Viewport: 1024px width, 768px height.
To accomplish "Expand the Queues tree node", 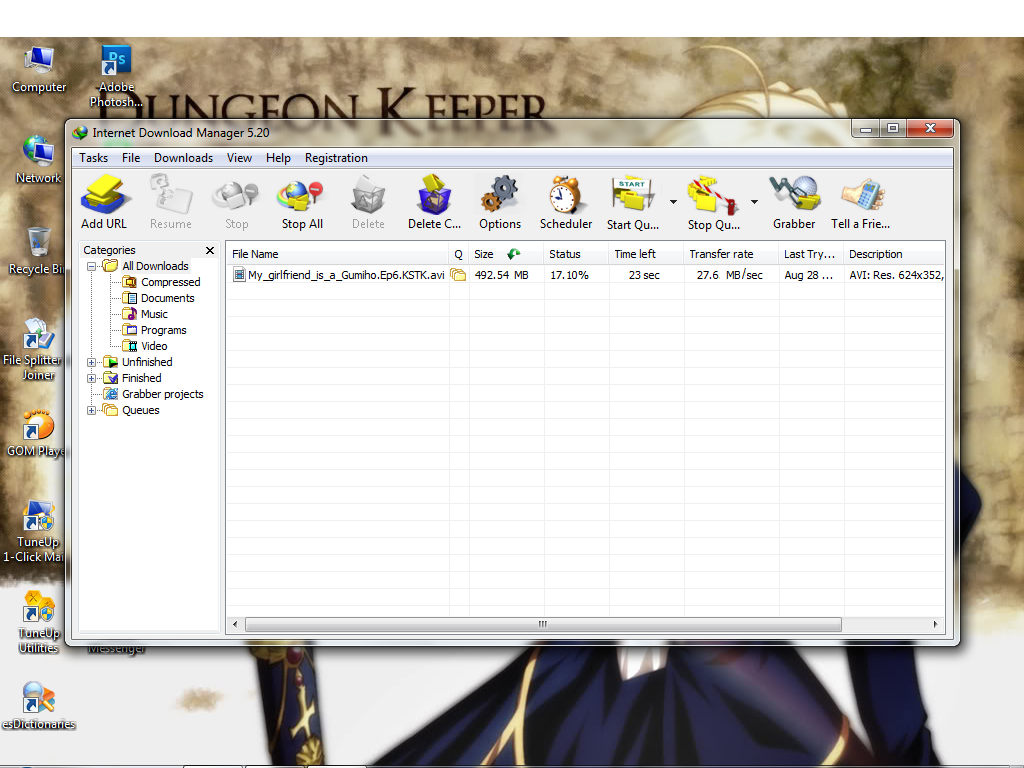I will [91, 410].
